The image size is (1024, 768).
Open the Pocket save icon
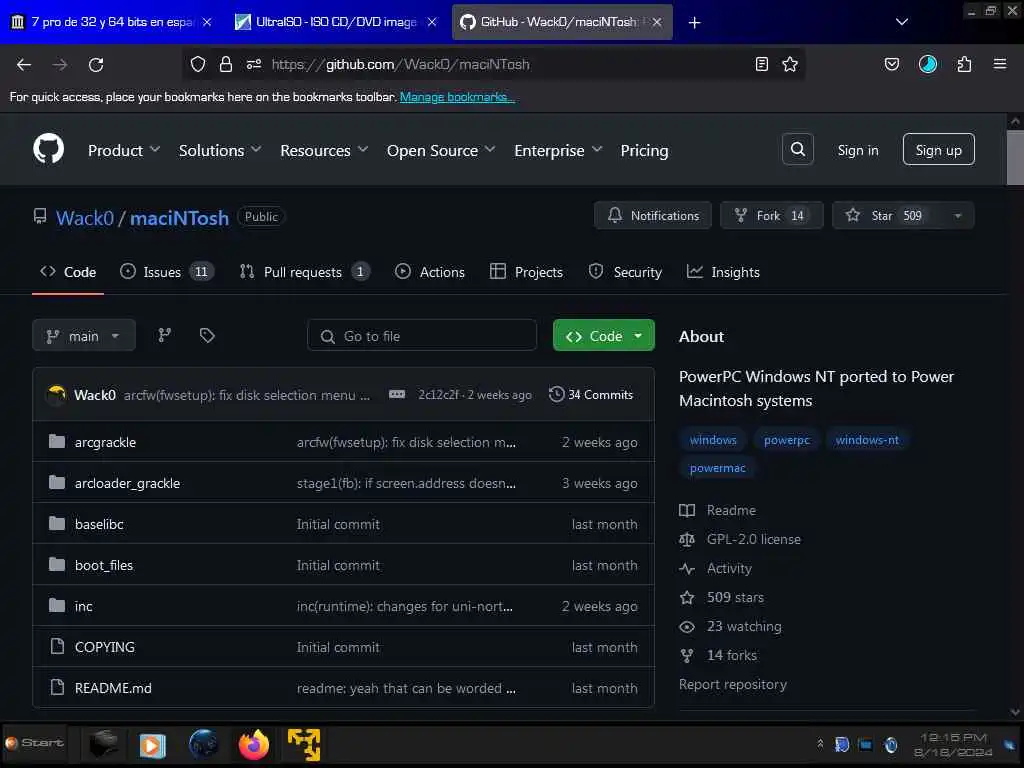[x=891, y=64]
